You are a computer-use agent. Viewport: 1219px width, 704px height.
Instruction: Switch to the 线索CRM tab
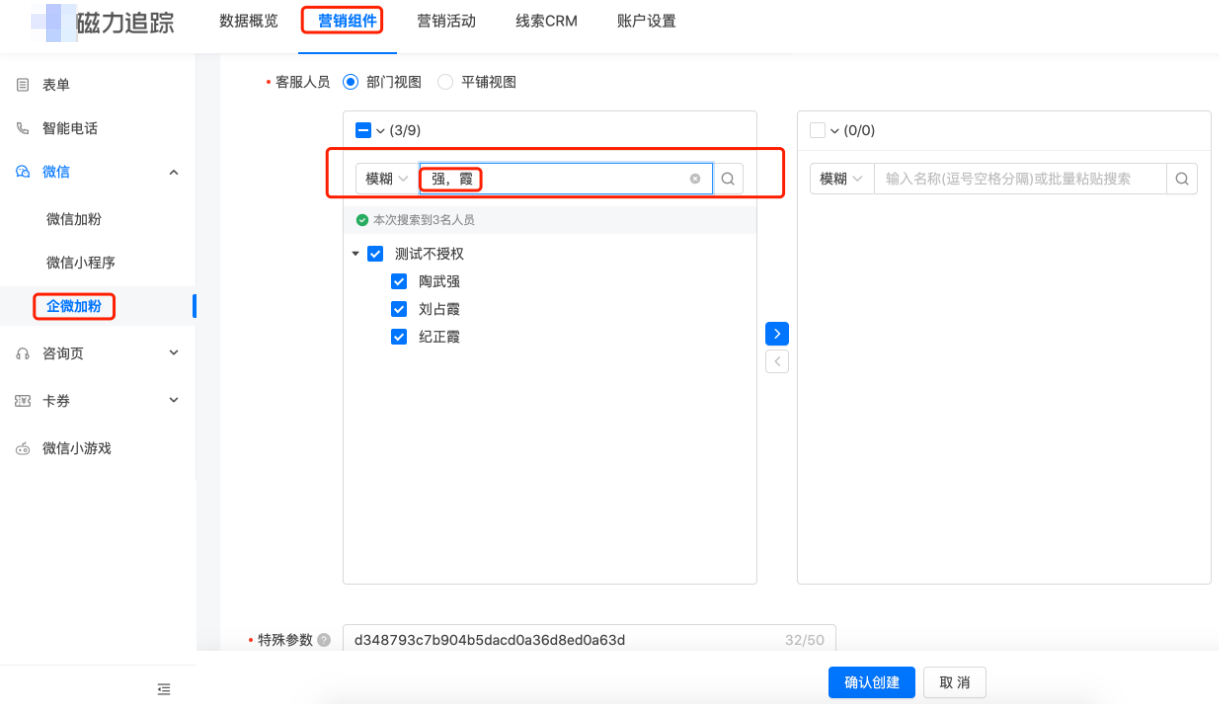point(545,20)
